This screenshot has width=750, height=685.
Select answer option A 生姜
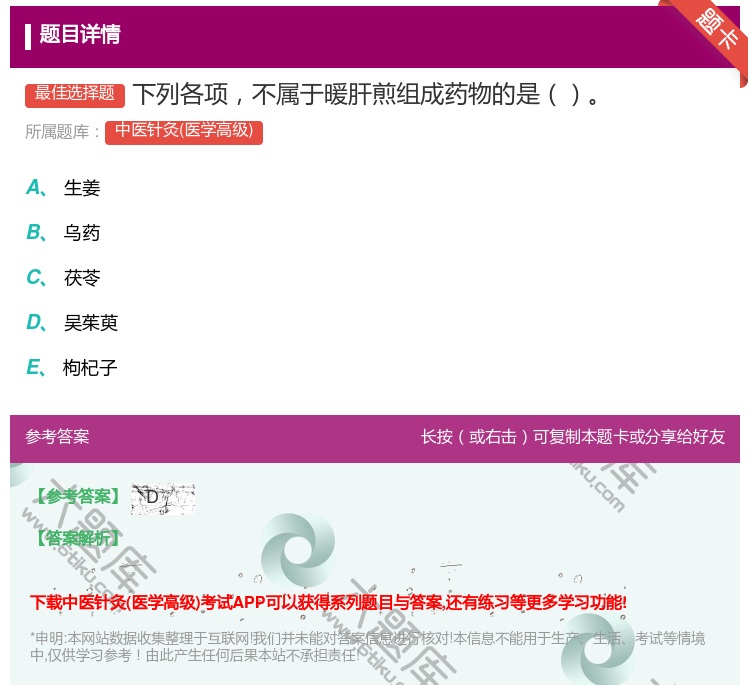63,188
